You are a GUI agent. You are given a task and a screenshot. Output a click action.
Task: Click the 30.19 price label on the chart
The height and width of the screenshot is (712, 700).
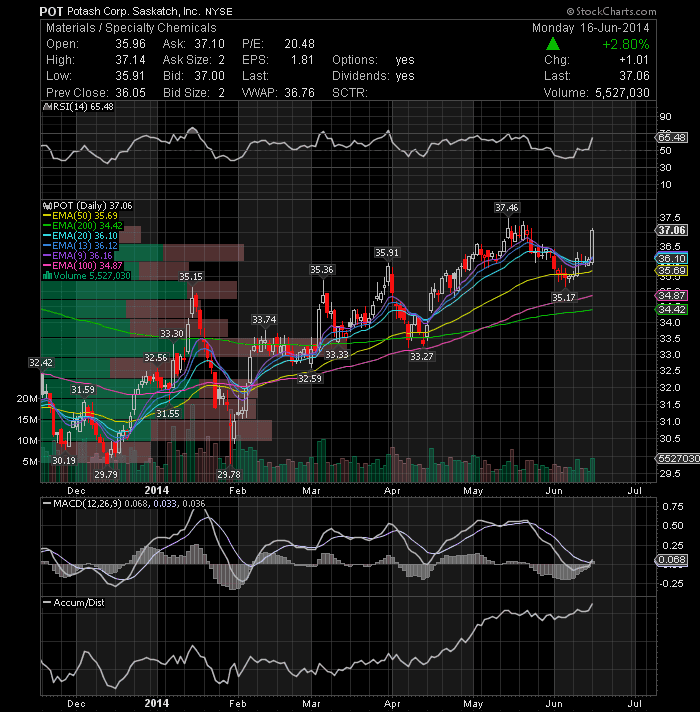tap(64, 460)
